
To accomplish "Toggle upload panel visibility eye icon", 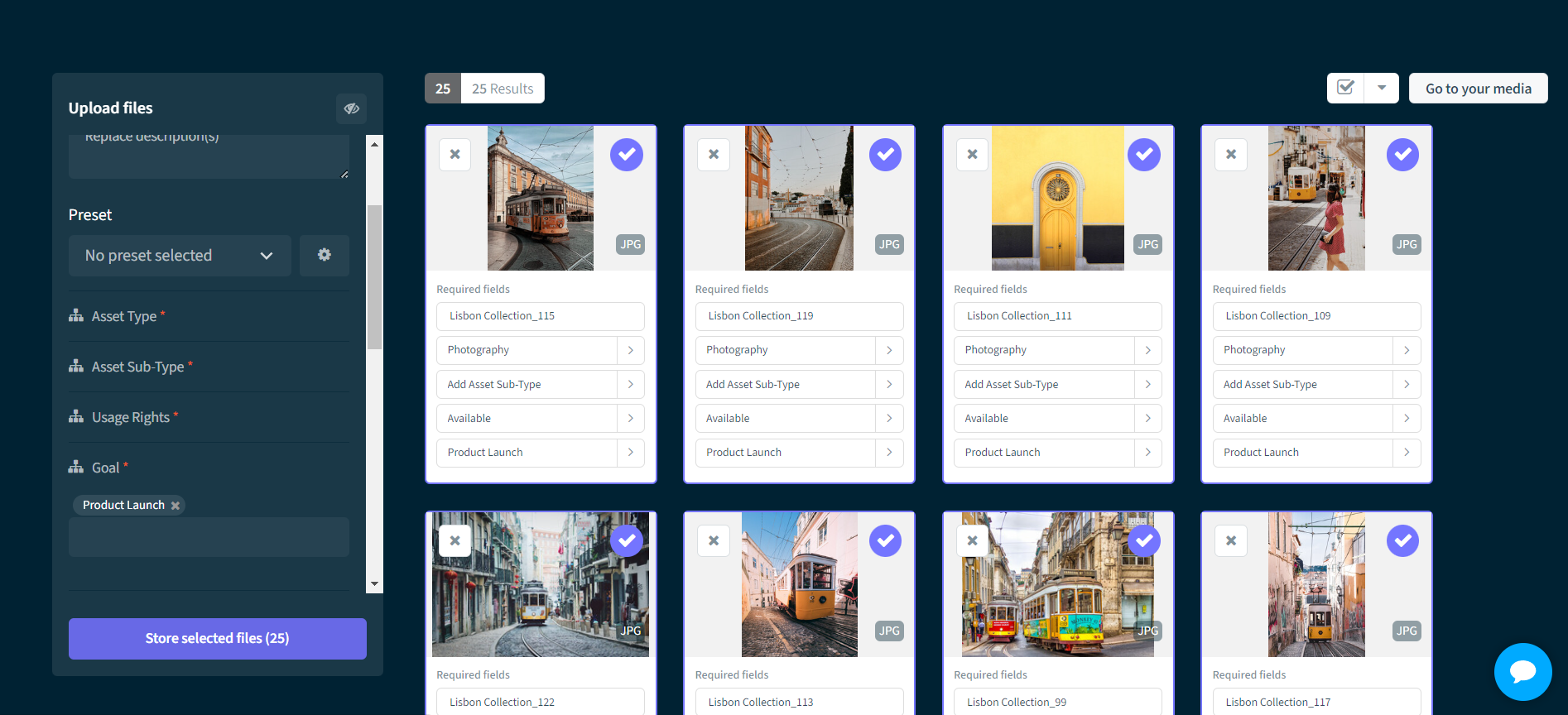I will (351, 108).
